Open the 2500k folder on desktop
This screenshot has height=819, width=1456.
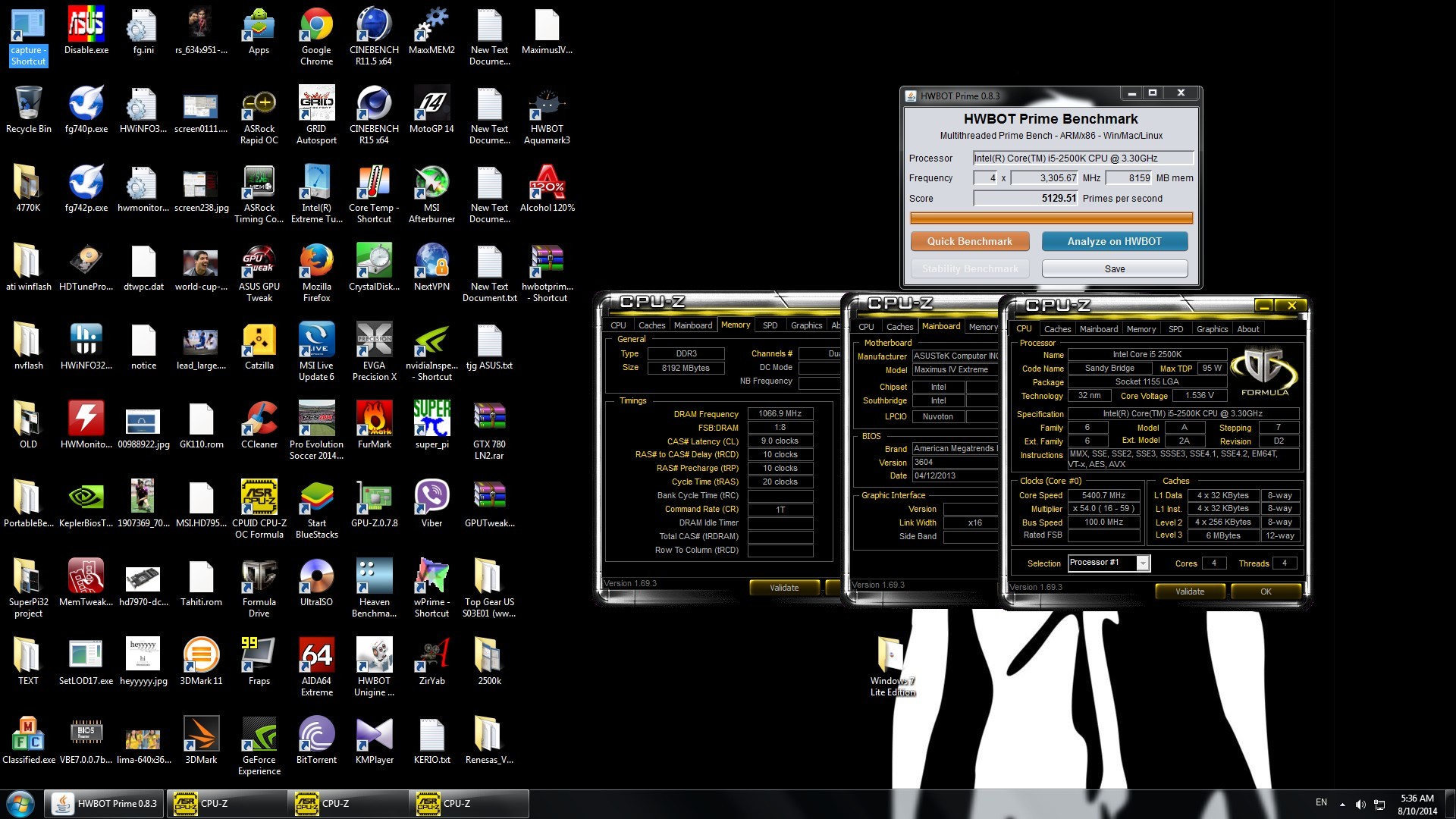pos(489,662)
